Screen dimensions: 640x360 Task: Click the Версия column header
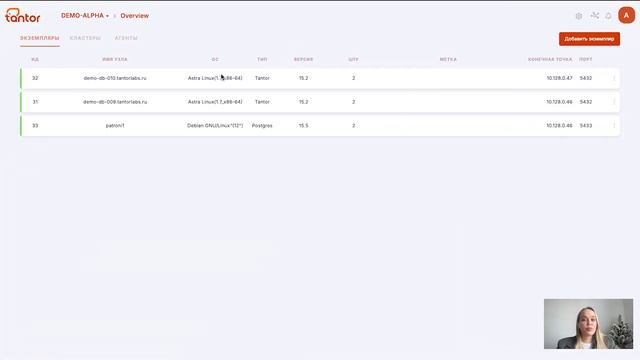tap(303, 59)
